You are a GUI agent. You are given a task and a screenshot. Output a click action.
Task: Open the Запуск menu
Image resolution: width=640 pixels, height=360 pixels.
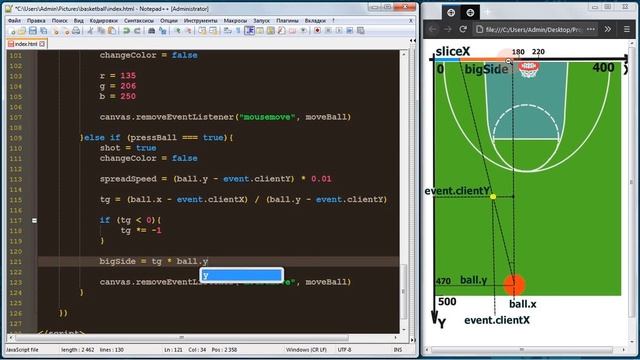pos(261,20)
